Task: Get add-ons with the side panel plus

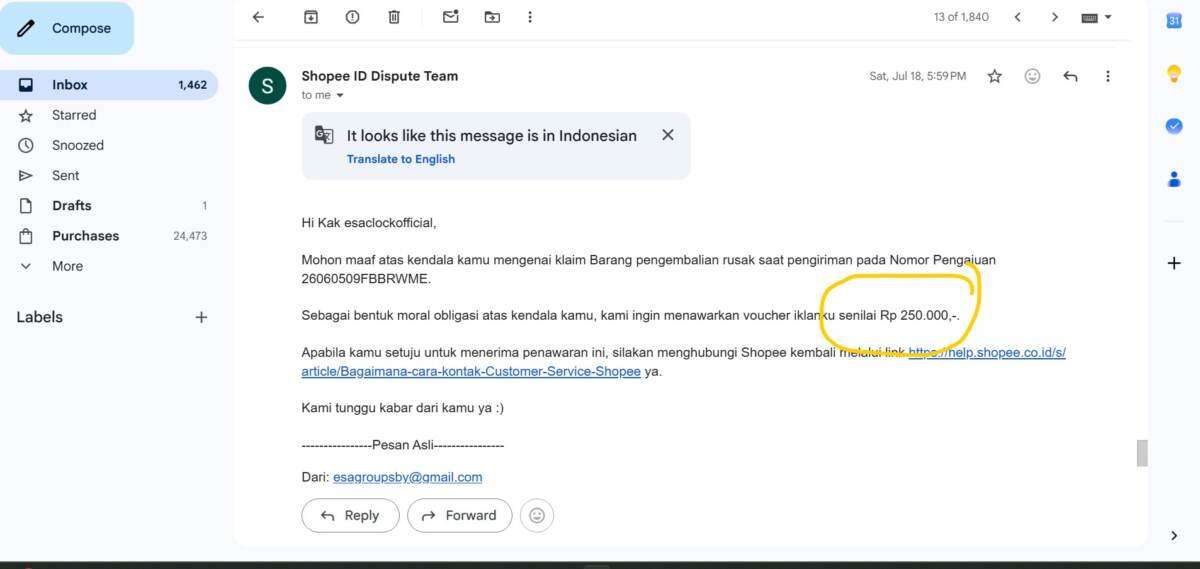Action: (x=1174, y=263)
